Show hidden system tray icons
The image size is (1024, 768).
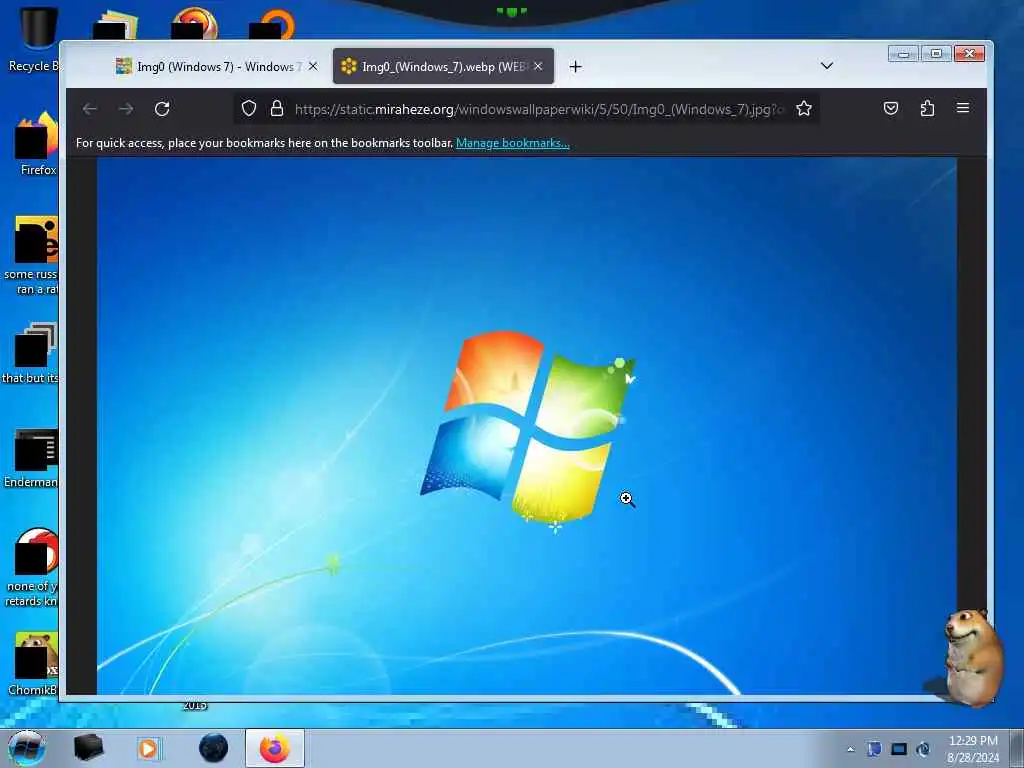pyautogui.click(x=850, y=749)
